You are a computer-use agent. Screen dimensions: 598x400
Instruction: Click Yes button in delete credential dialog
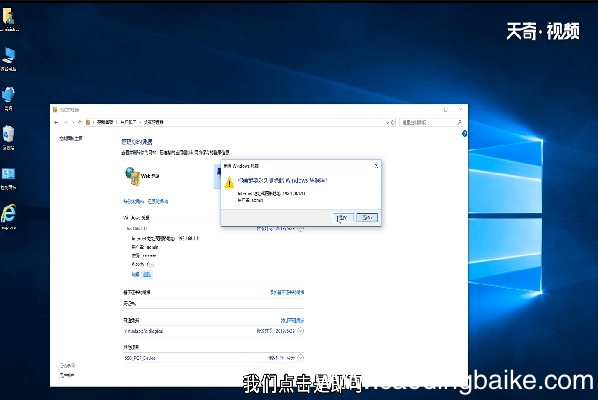click(x=343, y=218)
